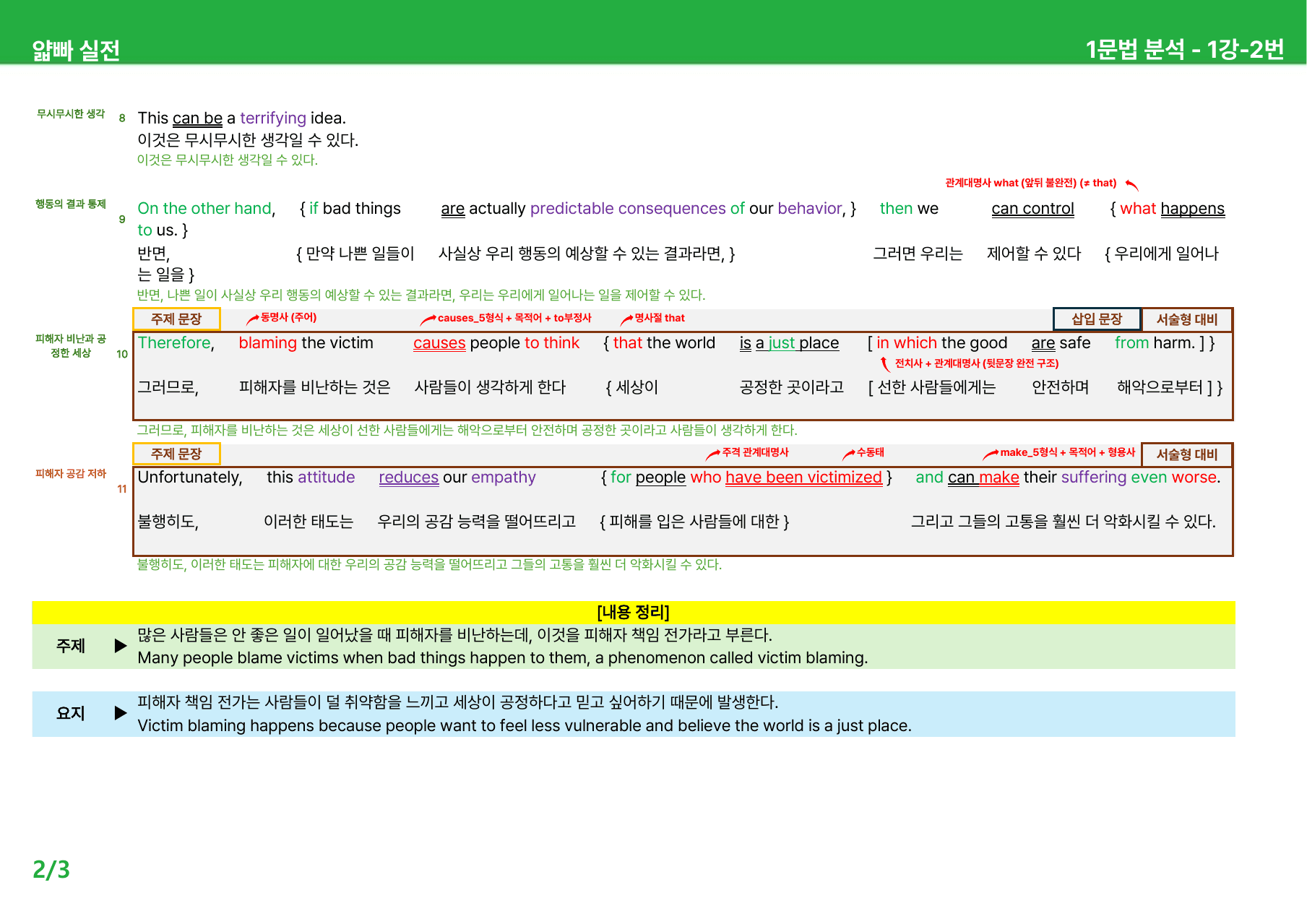Click the annotation 'causes_5형식 + 목적어 + to부정사'

pyautogui.click(x=514, y=318)
